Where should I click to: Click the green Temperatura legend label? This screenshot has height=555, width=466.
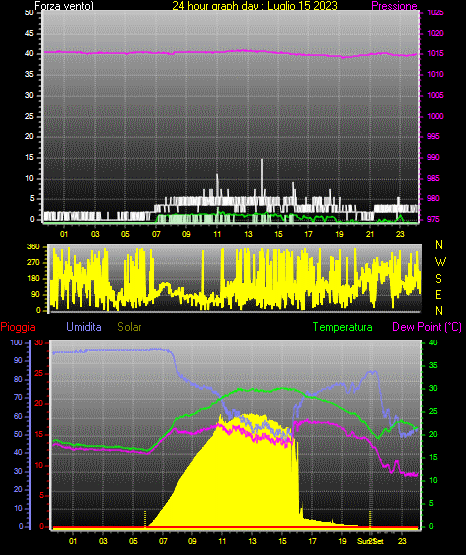pos(342,327)
